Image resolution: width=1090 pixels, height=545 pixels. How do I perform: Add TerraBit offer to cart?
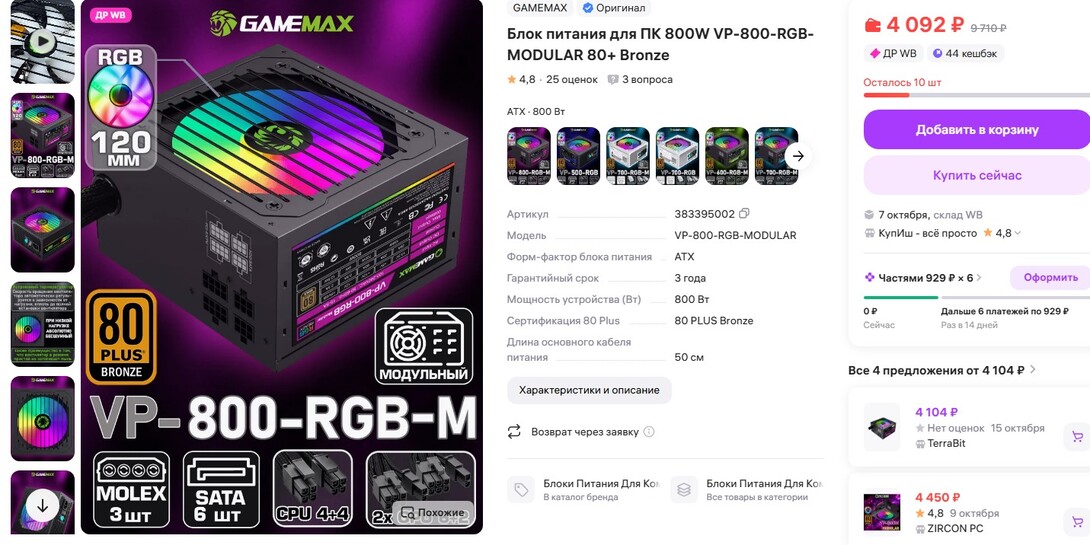pyautogui.click(x=1077, y=437)
